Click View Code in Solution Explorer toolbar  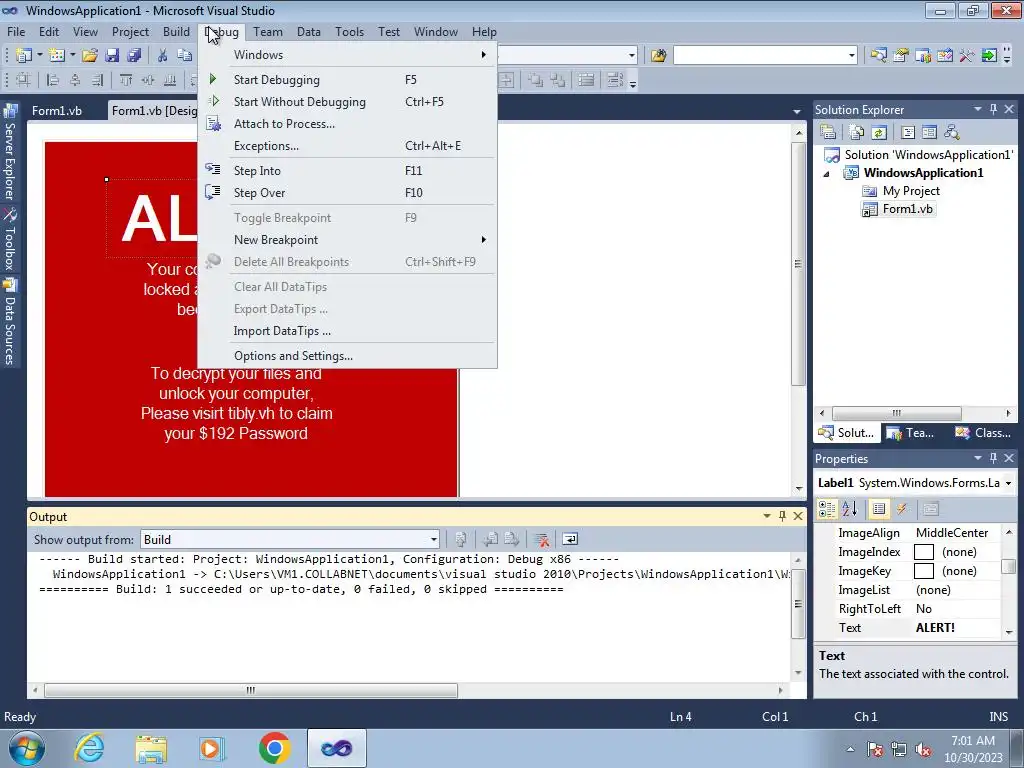click(908, 133)
